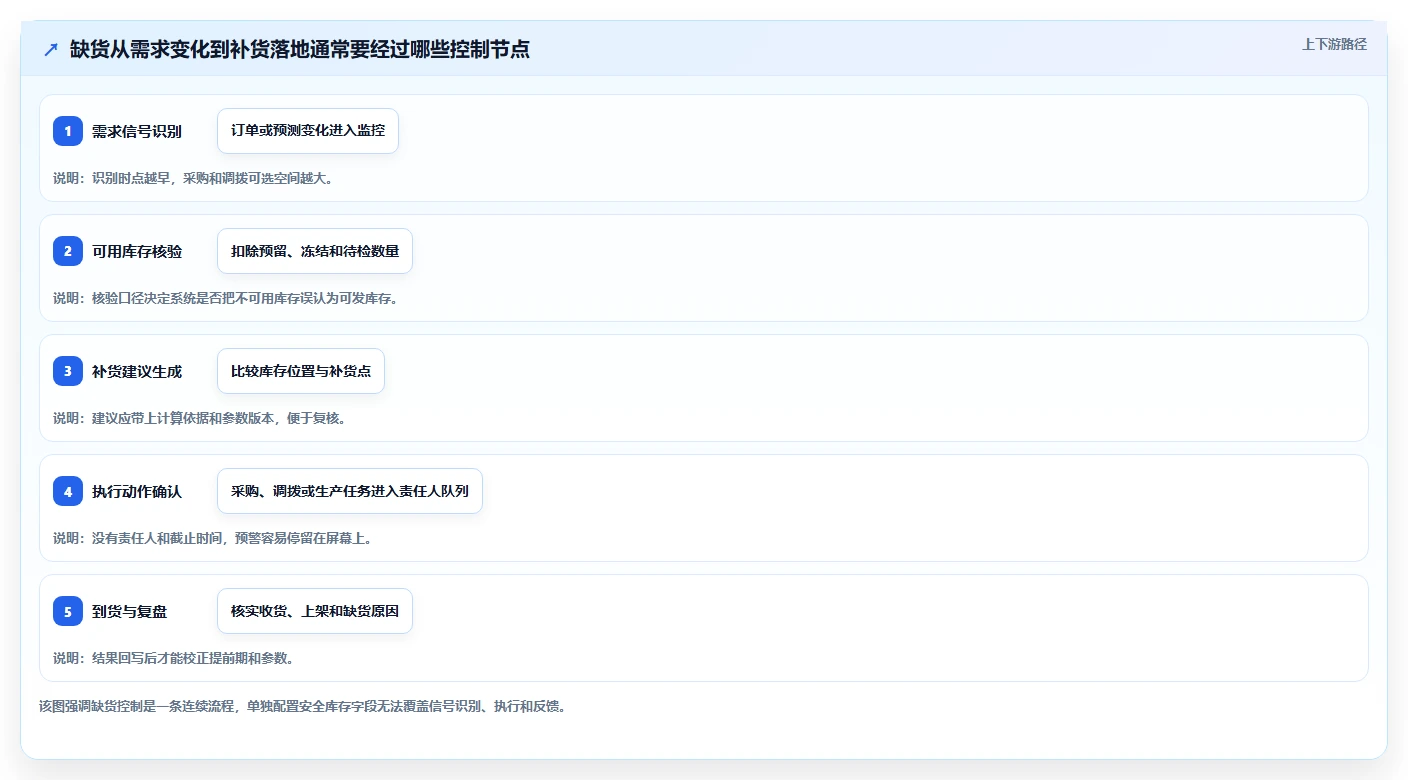Click the note 结果回写后才能校正提前期和参数
The image size is (1408, 780).
point(173,658)
